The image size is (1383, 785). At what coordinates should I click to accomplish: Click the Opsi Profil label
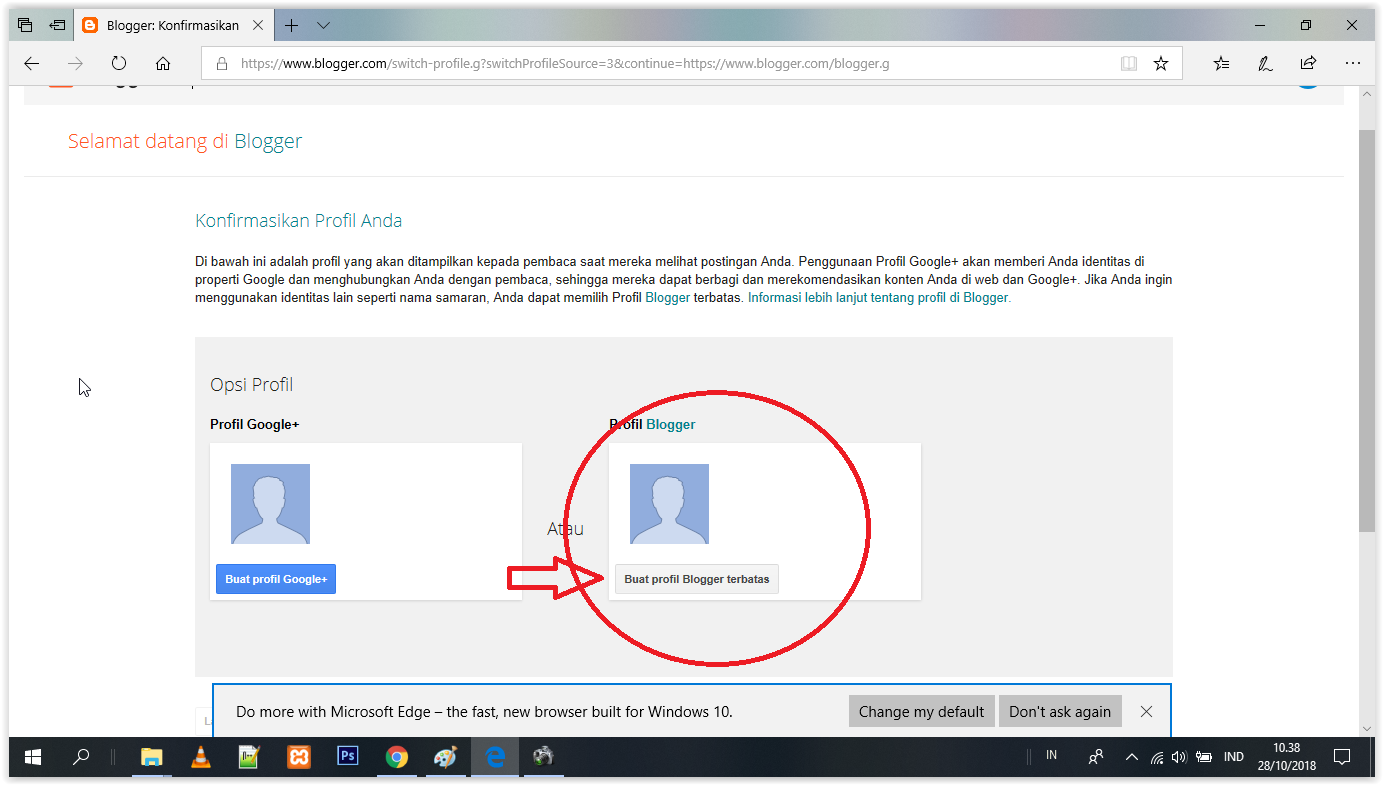click(251, 385)
